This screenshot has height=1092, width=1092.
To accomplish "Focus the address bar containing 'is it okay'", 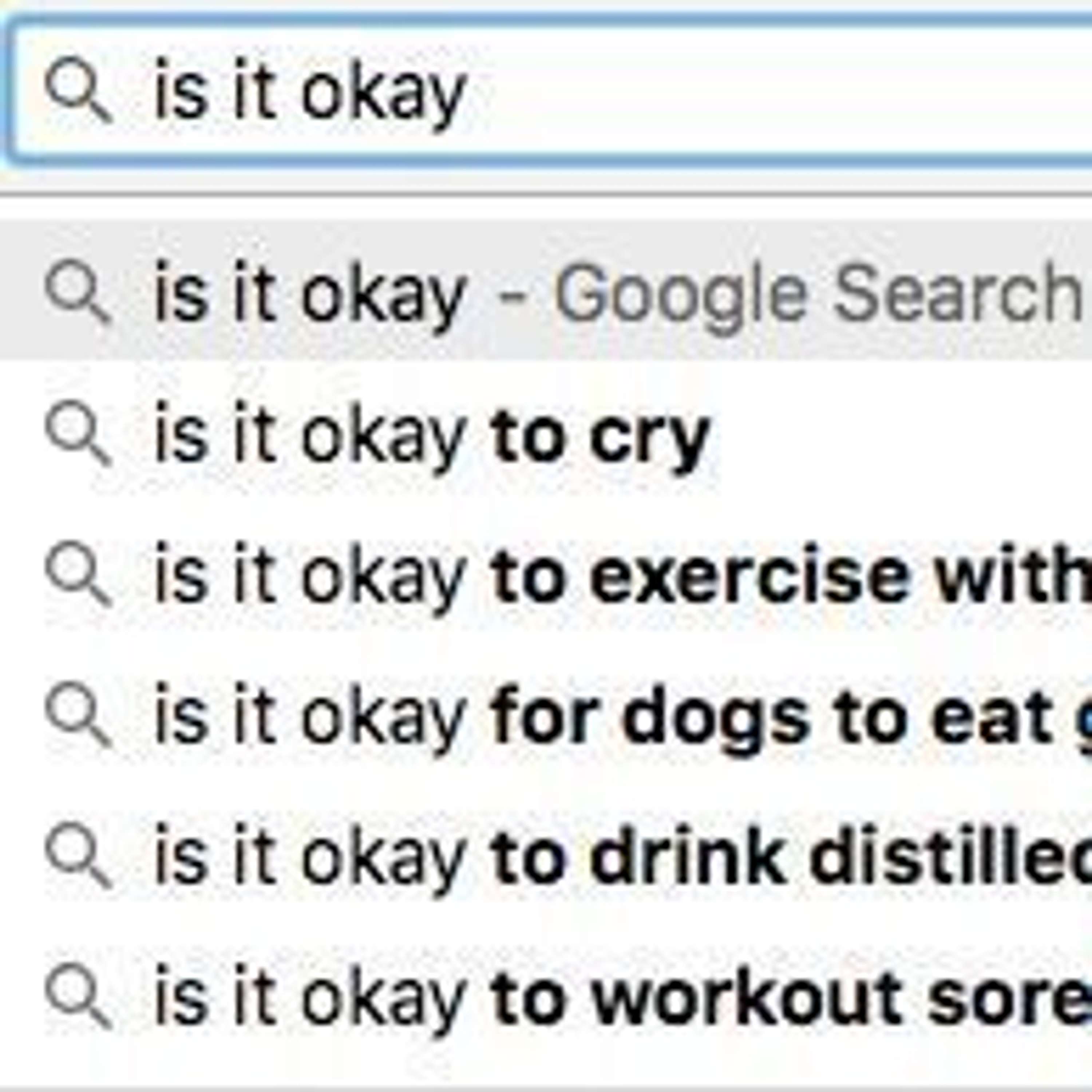I will [622, 90].
